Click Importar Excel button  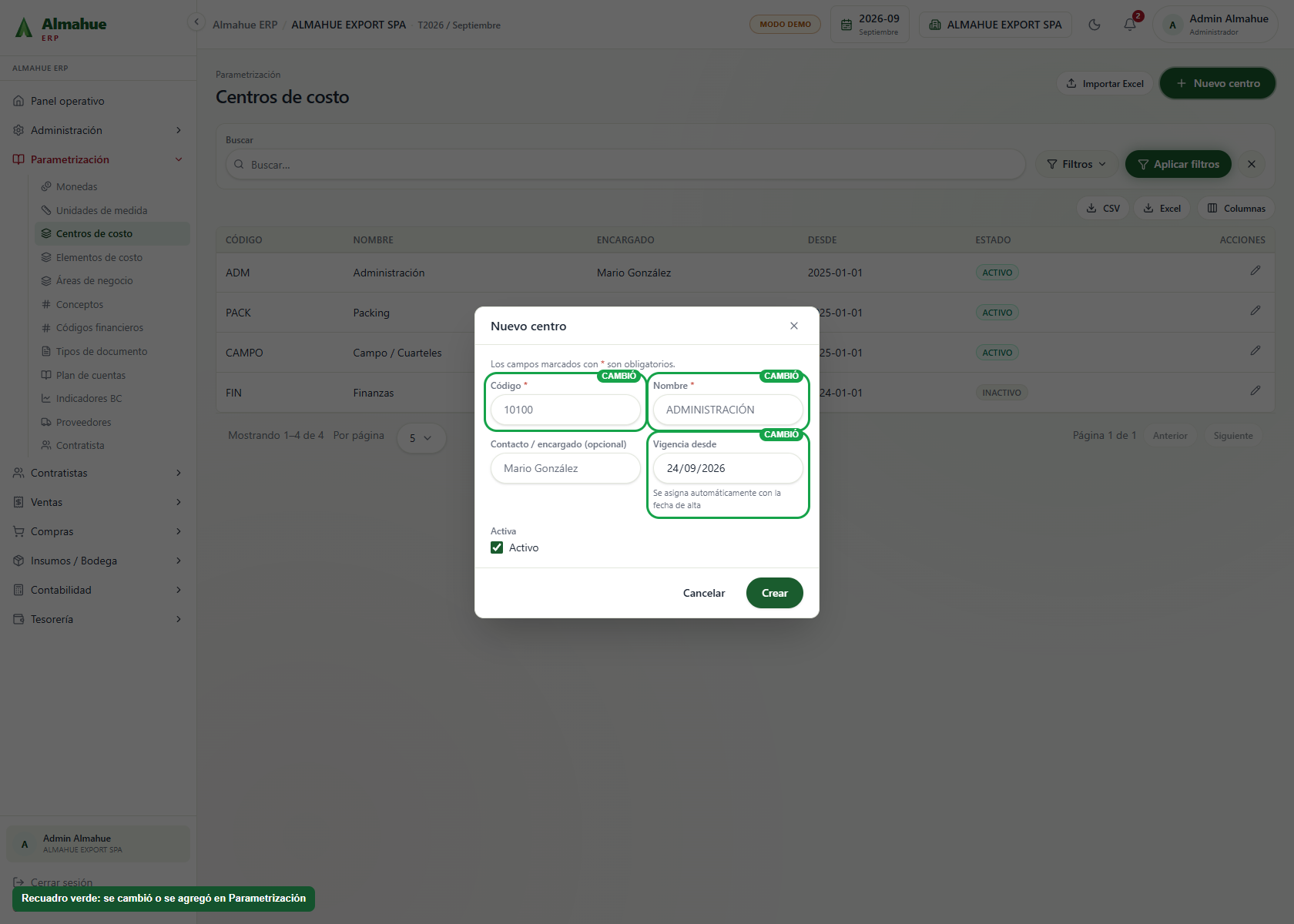1105,83
